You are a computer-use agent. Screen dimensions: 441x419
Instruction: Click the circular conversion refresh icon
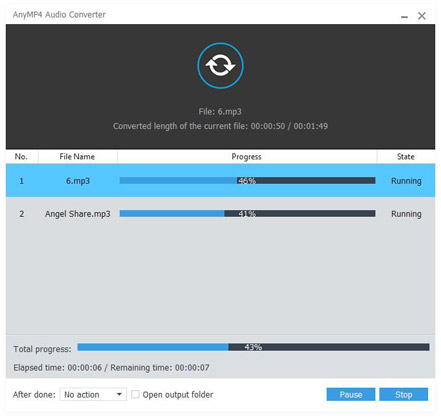[220, 65]
